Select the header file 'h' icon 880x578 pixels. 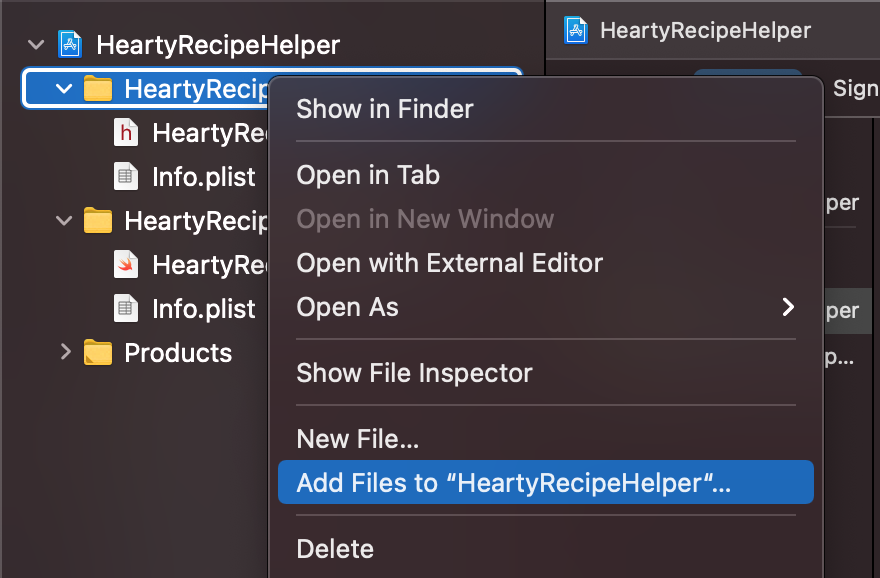126,132
